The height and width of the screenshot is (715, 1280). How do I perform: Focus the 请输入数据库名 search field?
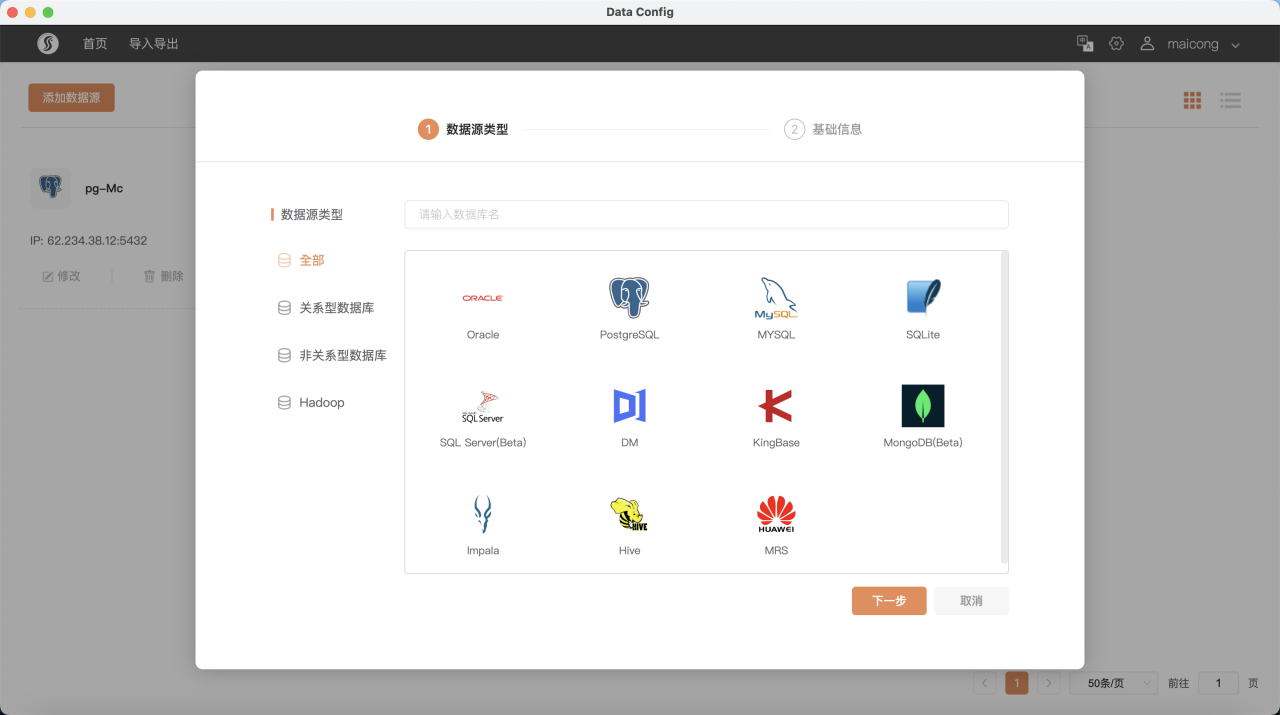click(706, 214)
